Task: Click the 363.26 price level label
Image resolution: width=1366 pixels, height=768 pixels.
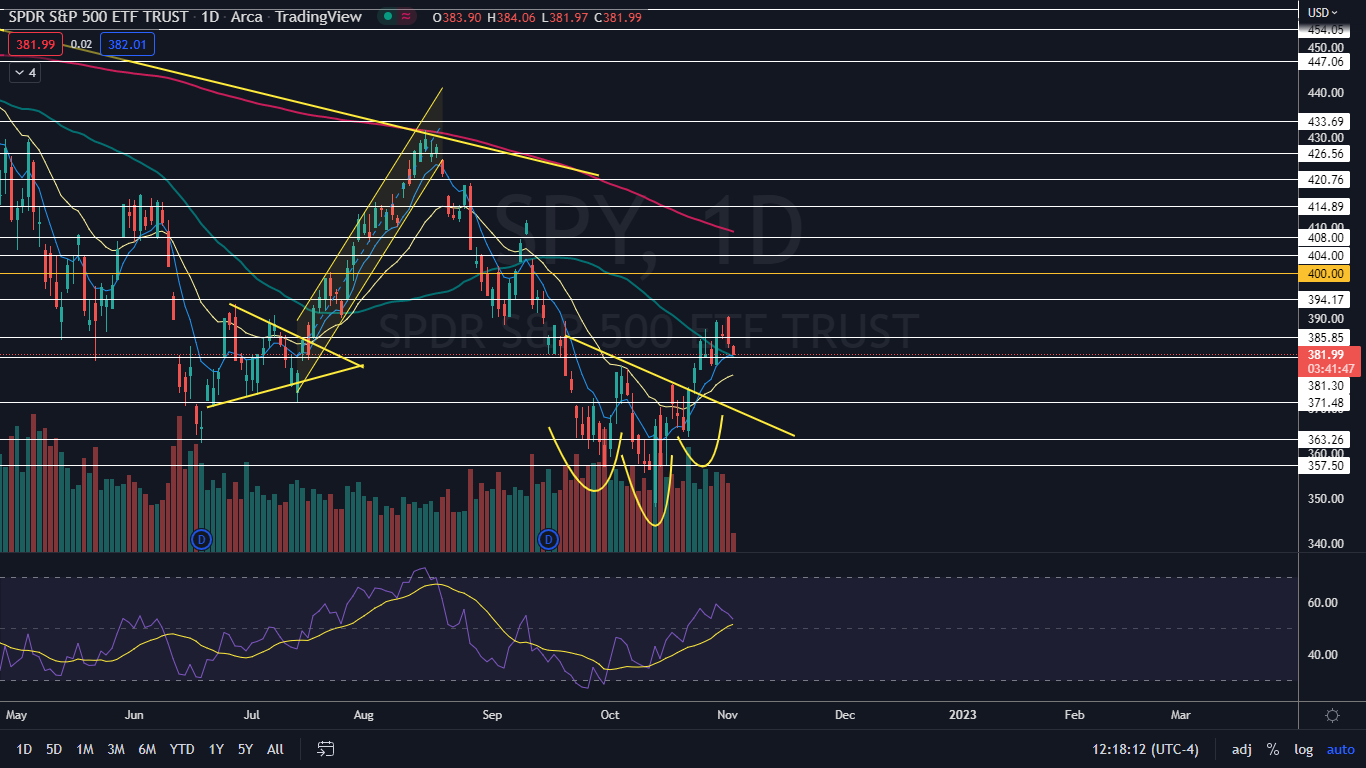Action: (x=1325, y=440)
